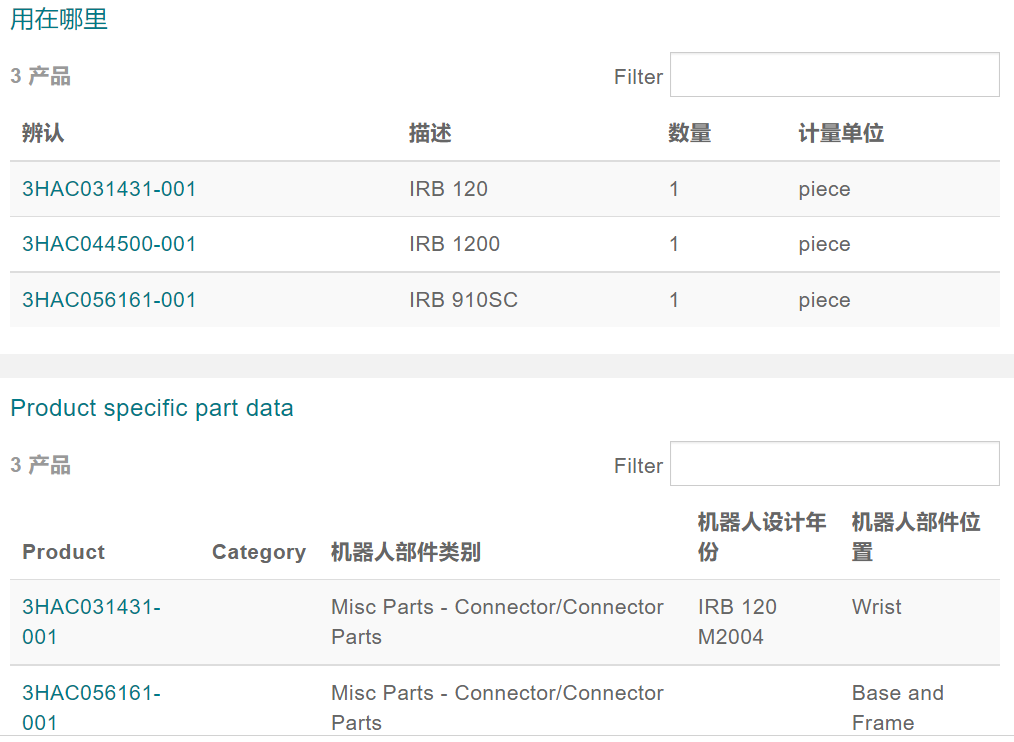1014x742 pixels.
Task: Select the IRB 120 M2004 cell
Action: point(737,622)
